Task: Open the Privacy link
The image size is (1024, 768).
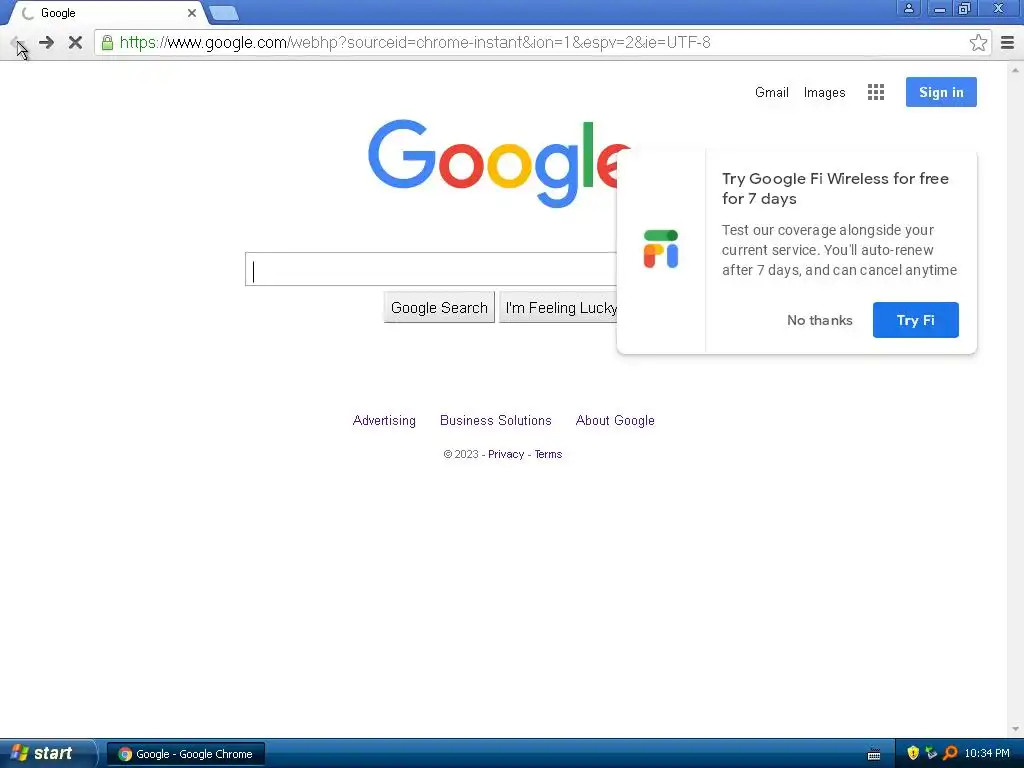Action: click(x=506, y=454)
